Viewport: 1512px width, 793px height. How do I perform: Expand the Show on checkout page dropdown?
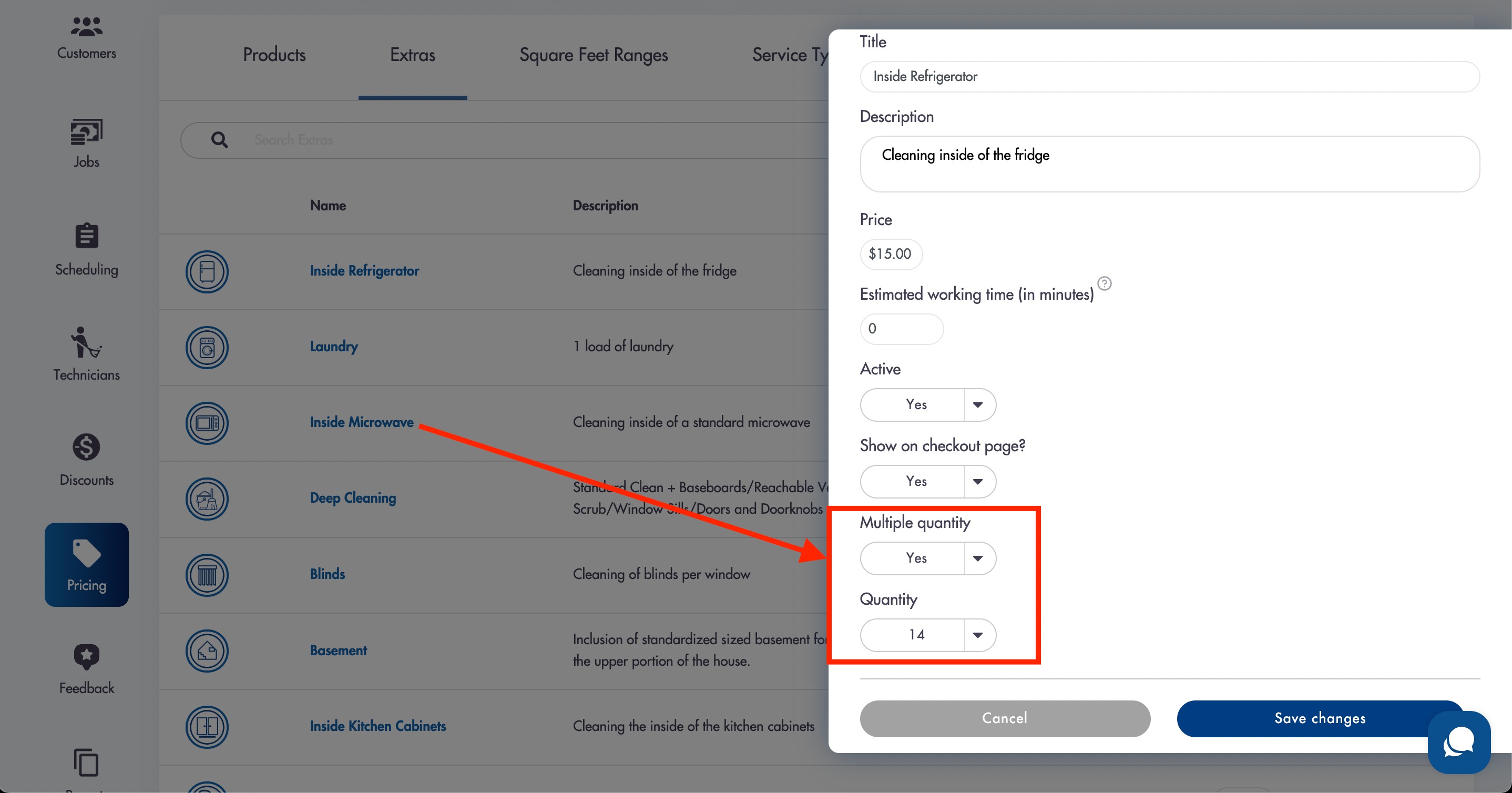coord(928,481)
